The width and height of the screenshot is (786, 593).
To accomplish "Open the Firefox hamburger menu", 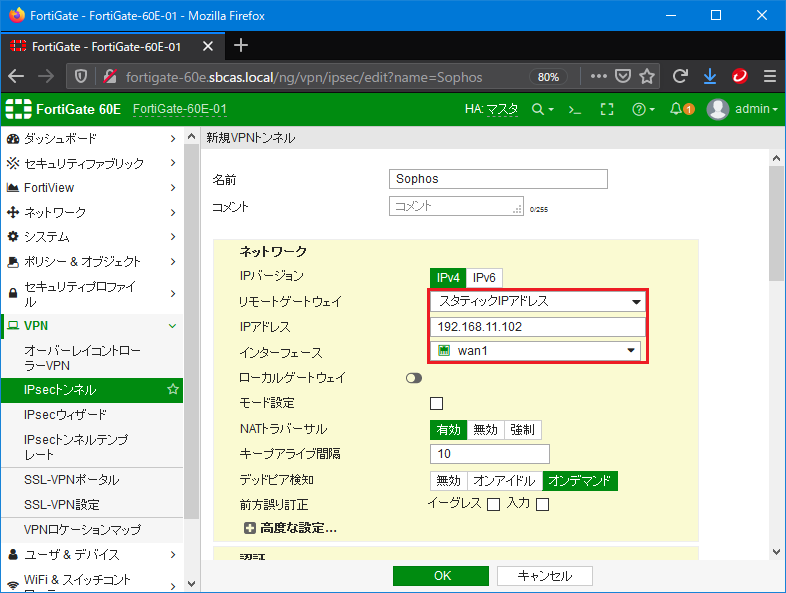I will pyautogui.click(x=770, y=76).
